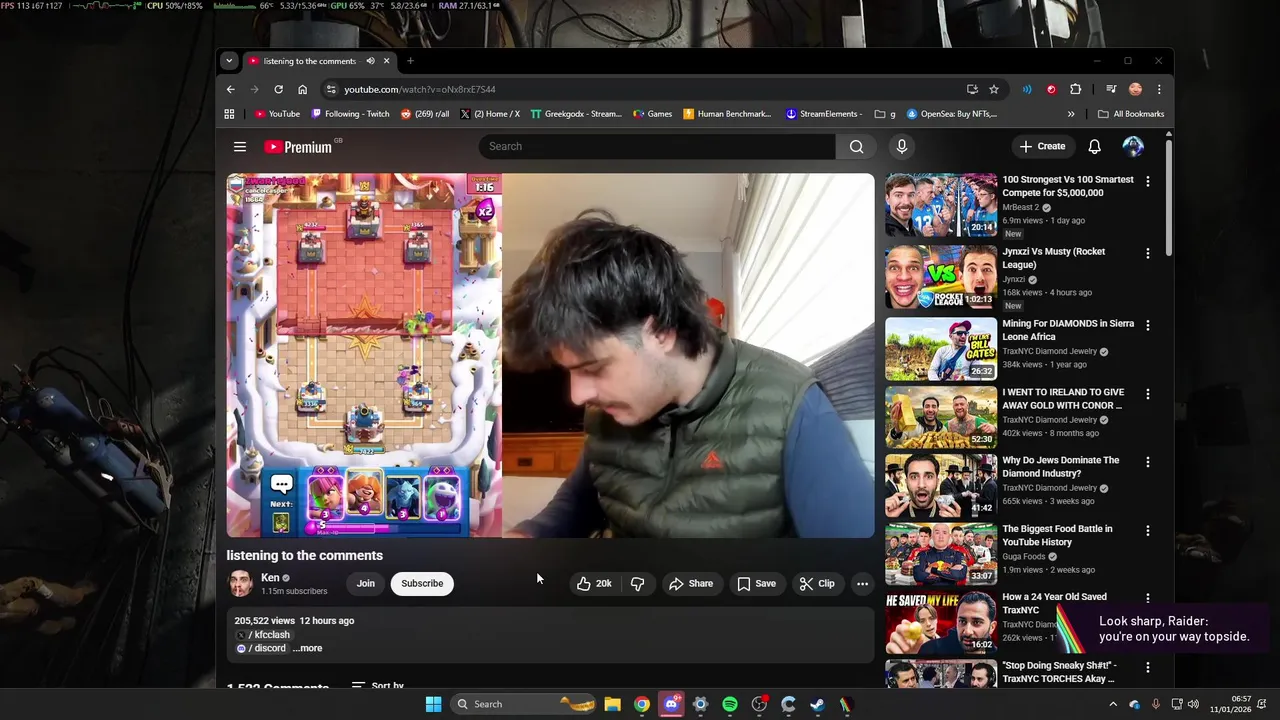Open Home / X bookmark

(490, 114)
